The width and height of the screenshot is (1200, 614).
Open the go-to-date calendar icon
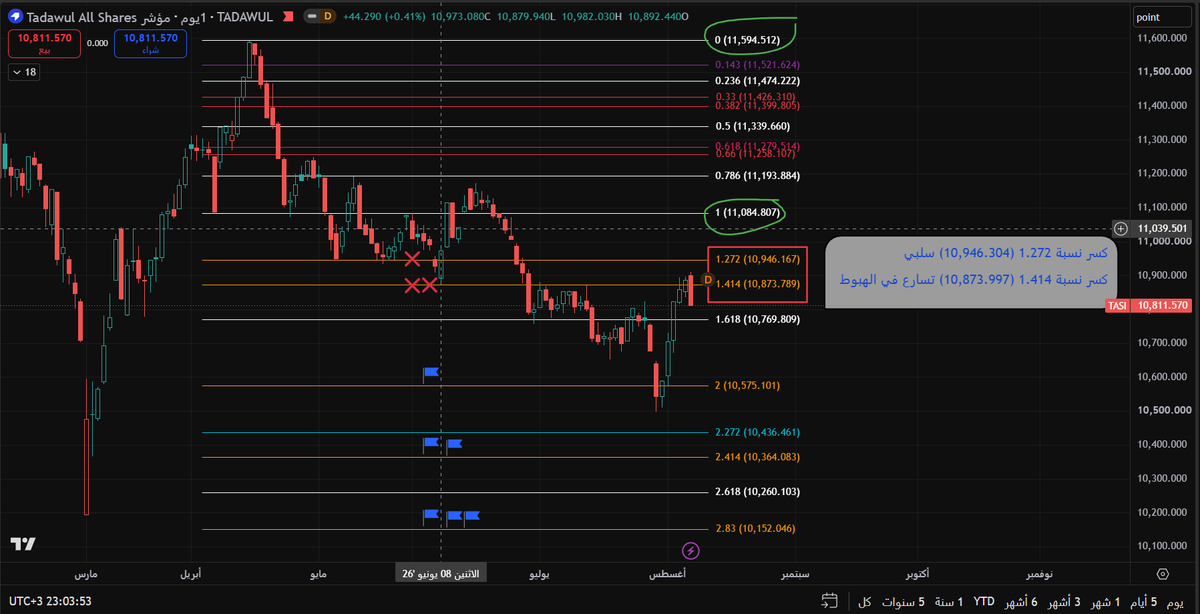(828, 601)
